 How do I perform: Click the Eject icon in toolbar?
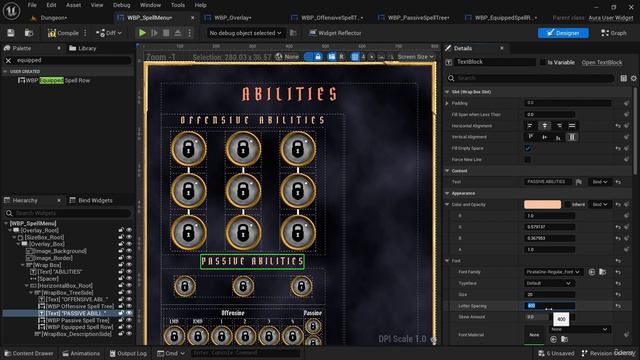point(178,33)
